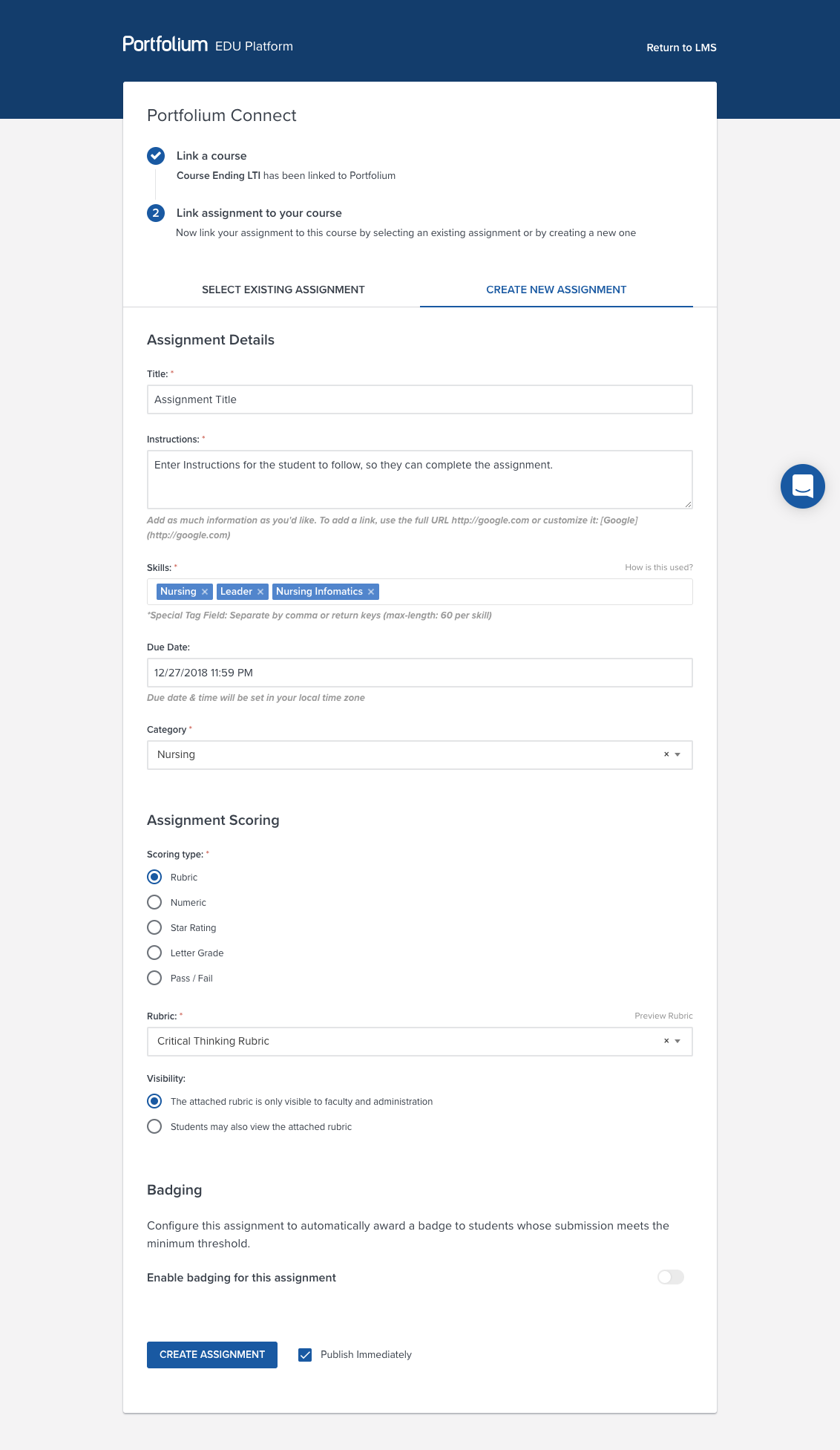The height and width of the screenshot is (1450, 840).
Task: Open the Due Date picker field
Action: click(x=419, y=673)
